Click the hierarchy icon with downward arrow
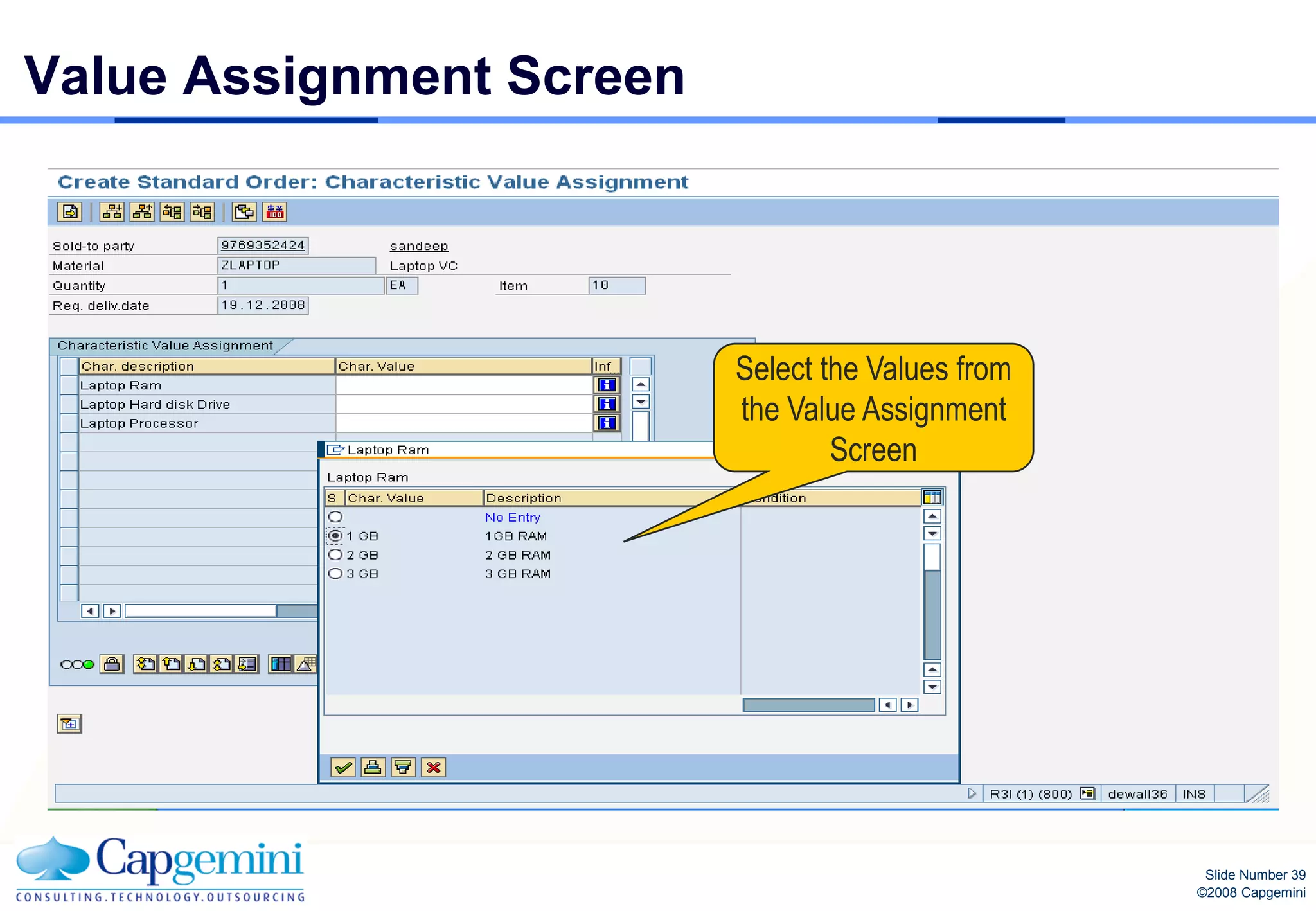The image size is (1316, 911). (112, 211)
